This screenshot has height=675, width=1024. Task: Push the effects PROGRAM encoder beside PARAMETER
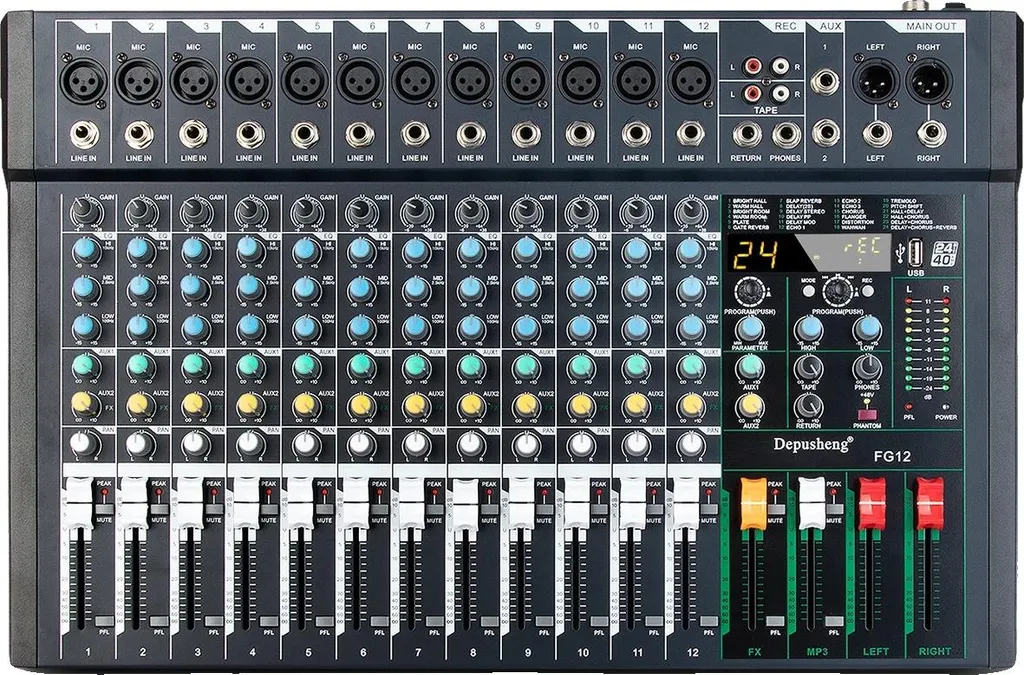[750, 291]
